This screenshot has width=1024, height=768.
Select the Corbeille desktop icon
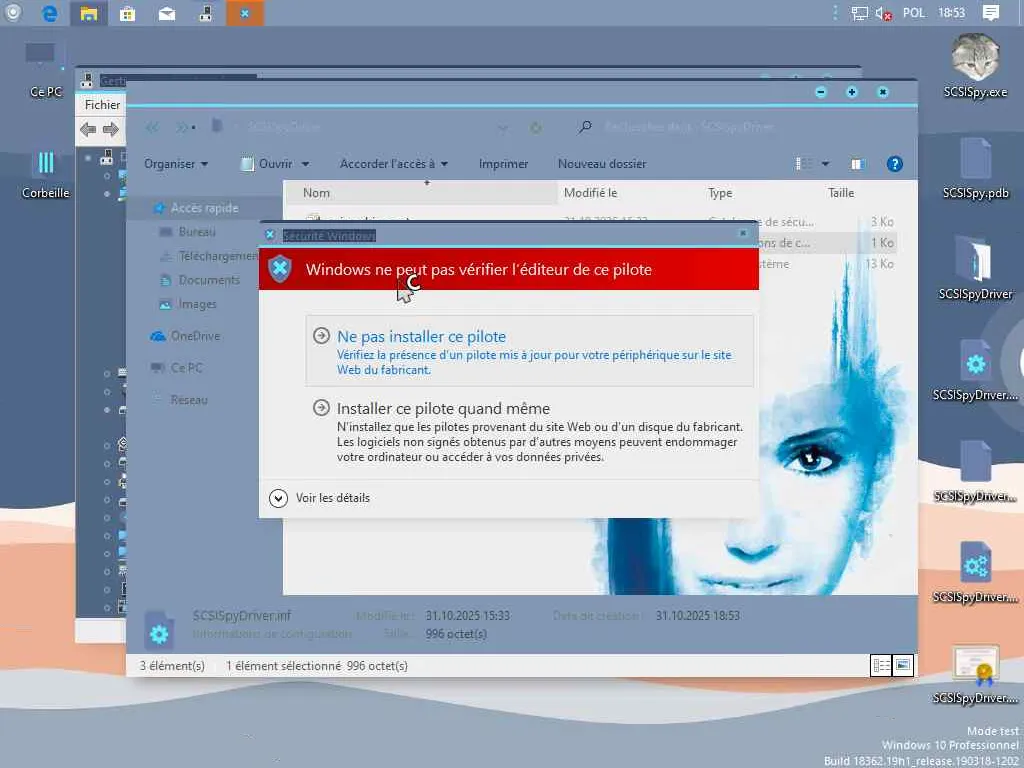click(45, 173)
